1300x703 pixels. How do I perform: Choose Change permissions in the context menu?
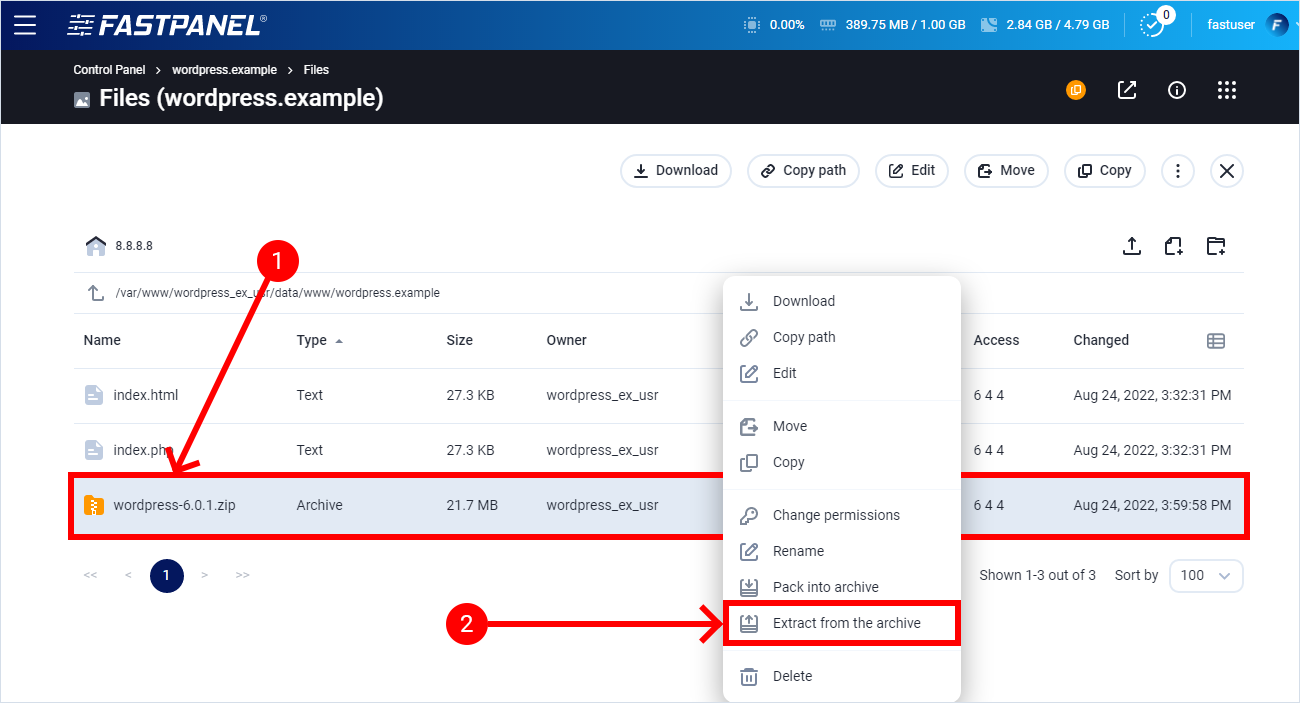click(x=841, y=515)
